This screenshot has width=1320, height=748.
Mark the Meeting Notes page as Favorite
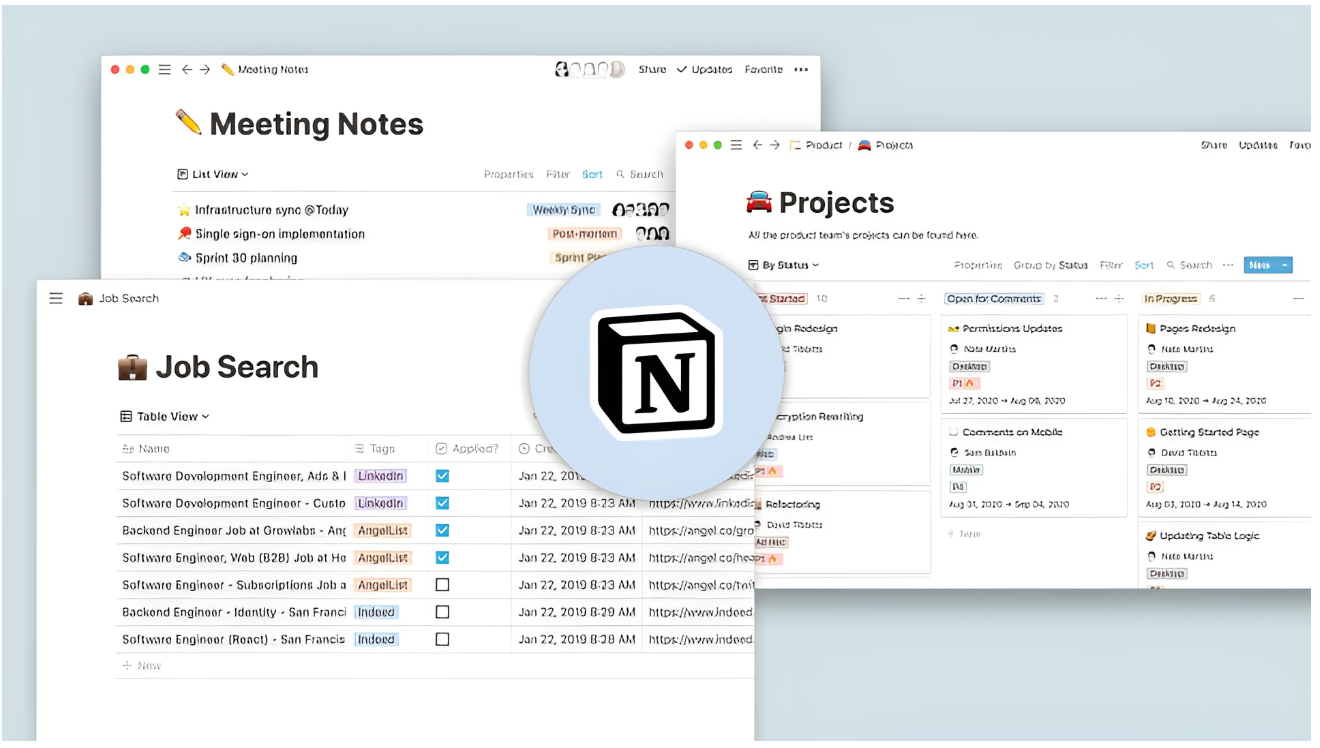click(764, 70)
